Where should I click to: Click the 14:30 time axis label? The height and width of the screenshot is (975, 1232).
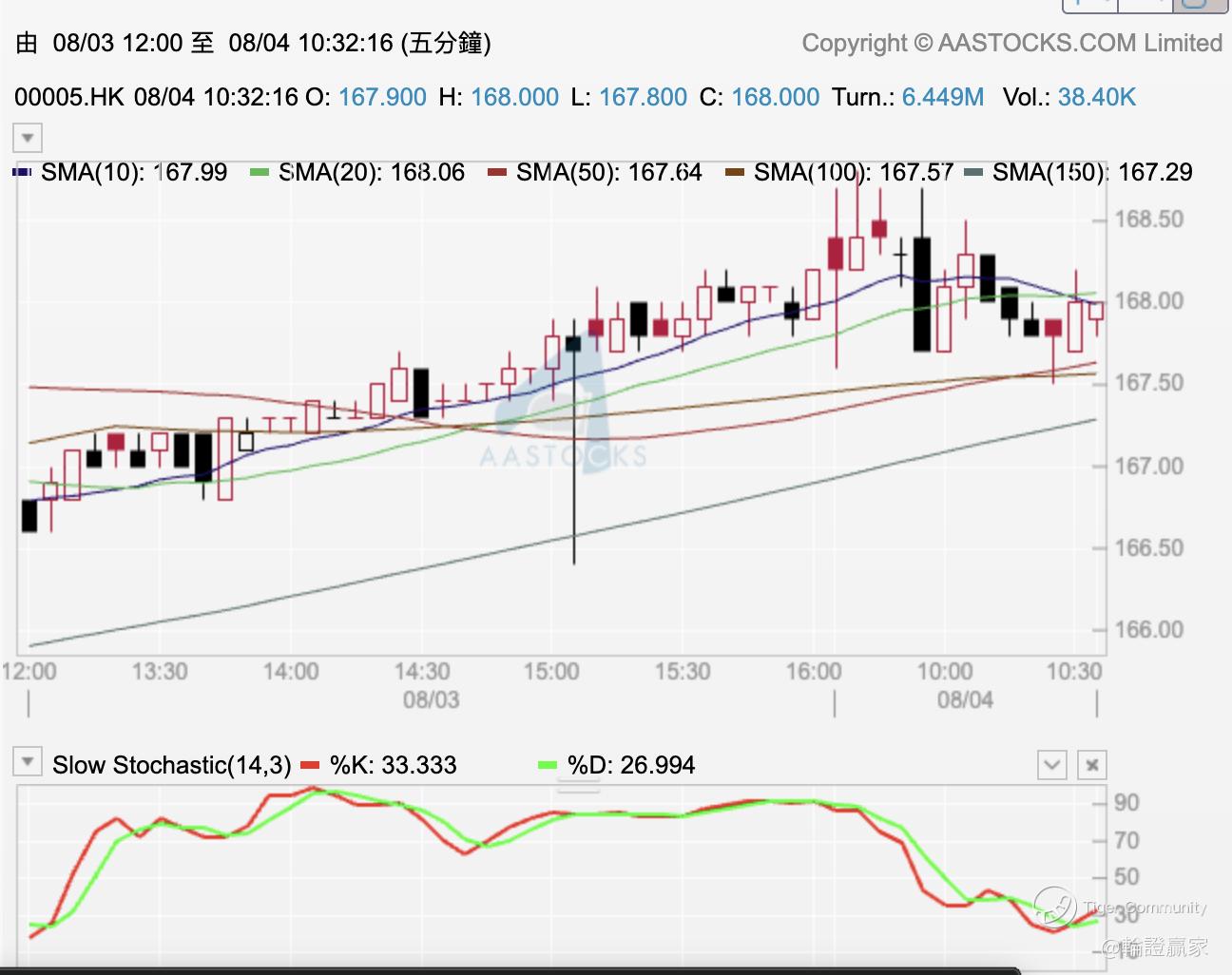422,672
